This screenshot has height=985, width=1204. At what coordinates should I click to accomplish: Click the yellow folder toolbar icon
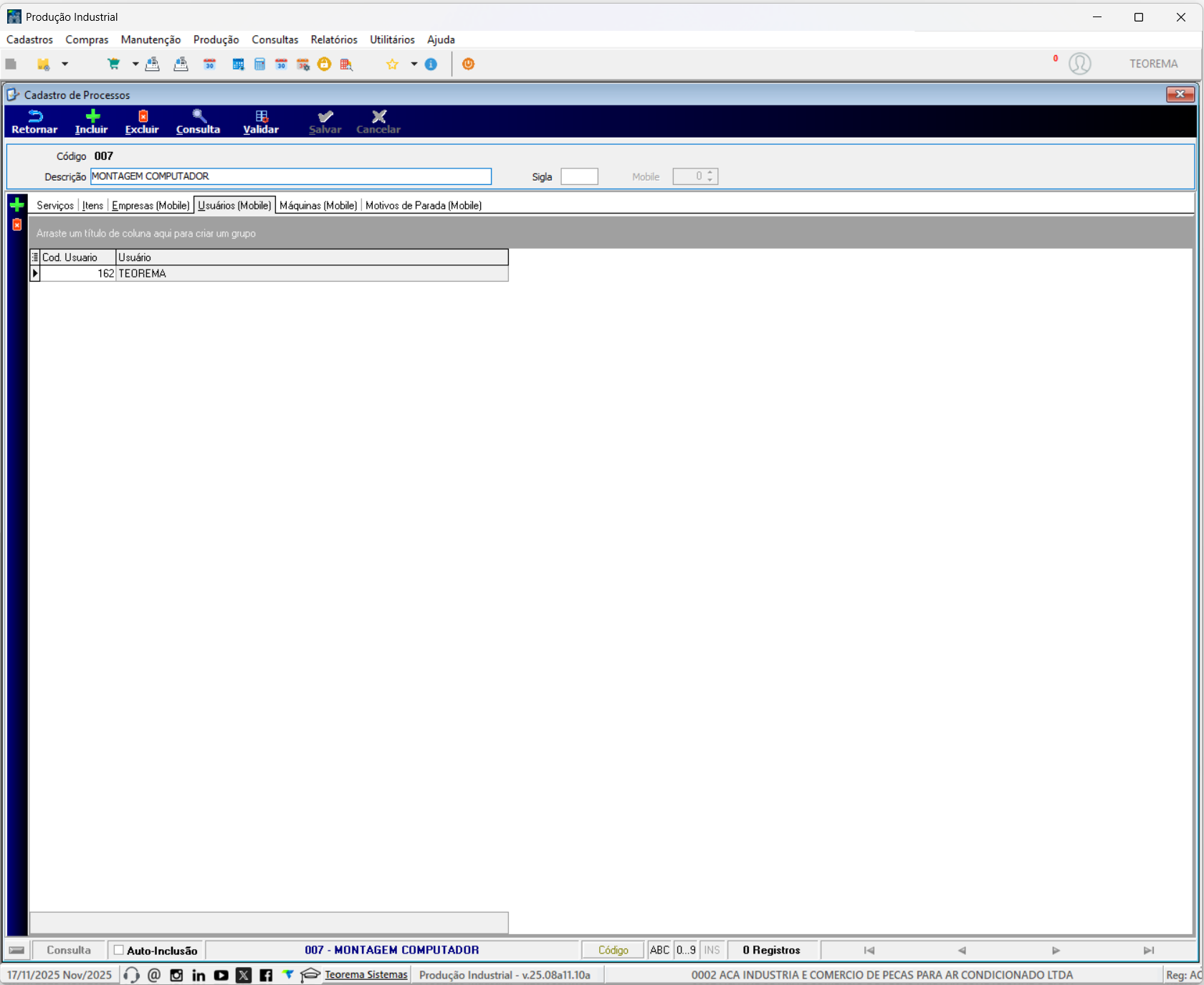click(43, 64)
